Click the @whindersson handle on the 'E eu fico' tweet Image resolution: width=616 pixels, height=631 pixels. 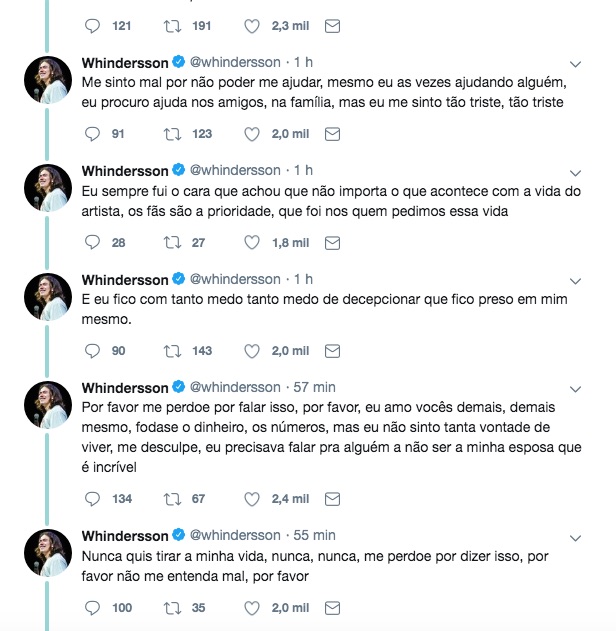tap(234, 279)
